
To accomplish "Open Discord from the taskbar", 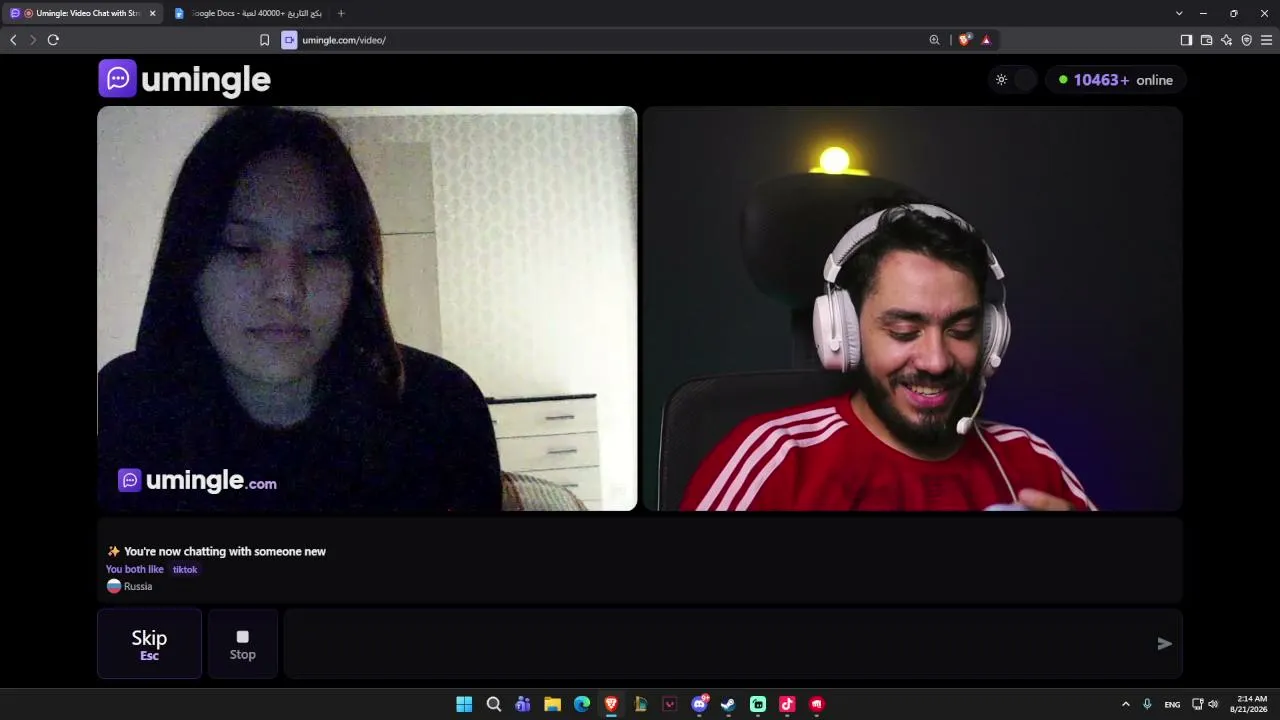I will pyautogui.click(x=699, y=704).
